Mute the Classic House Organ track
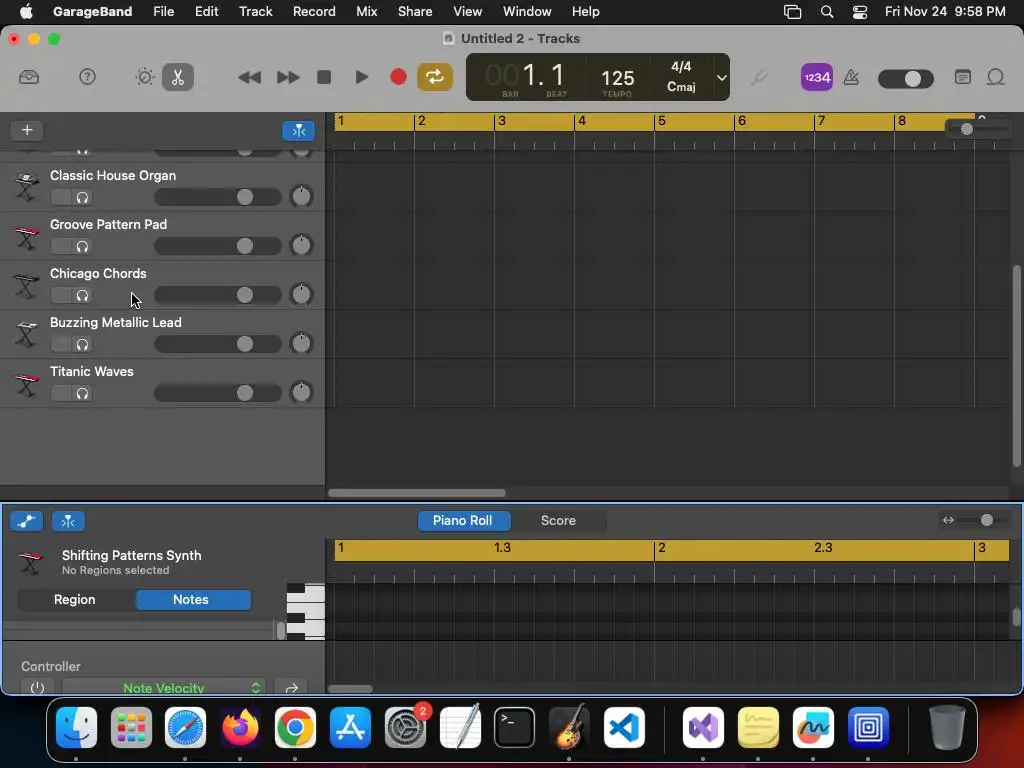1024x768 pixels. click(61, 197)
